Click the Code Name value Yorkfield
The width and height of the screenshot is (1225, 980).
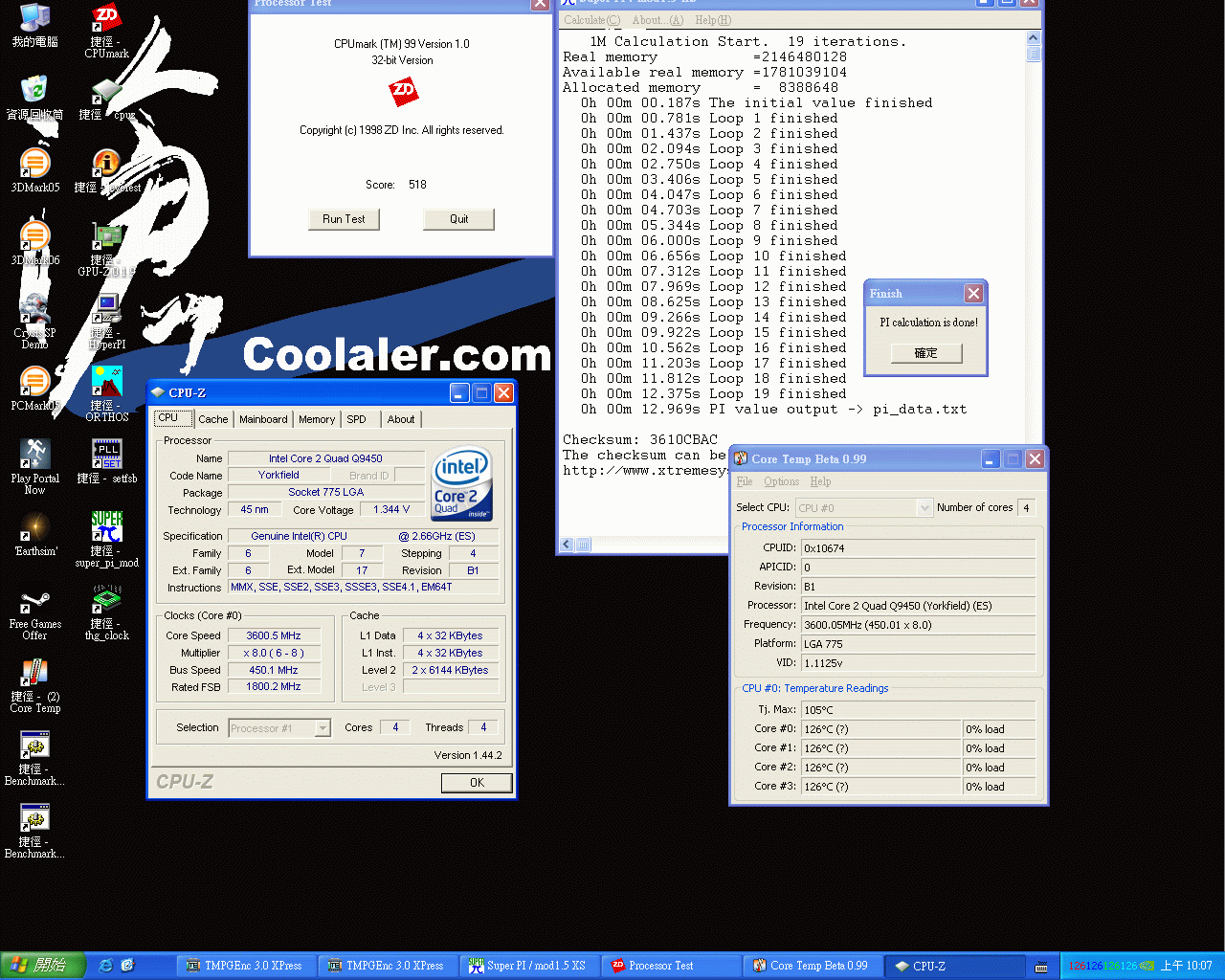(278, 475)
